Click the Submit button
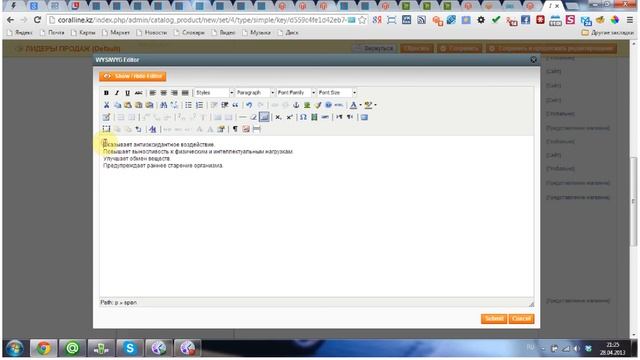This screenshot has height=360, width=640. (x=493, y=318)
